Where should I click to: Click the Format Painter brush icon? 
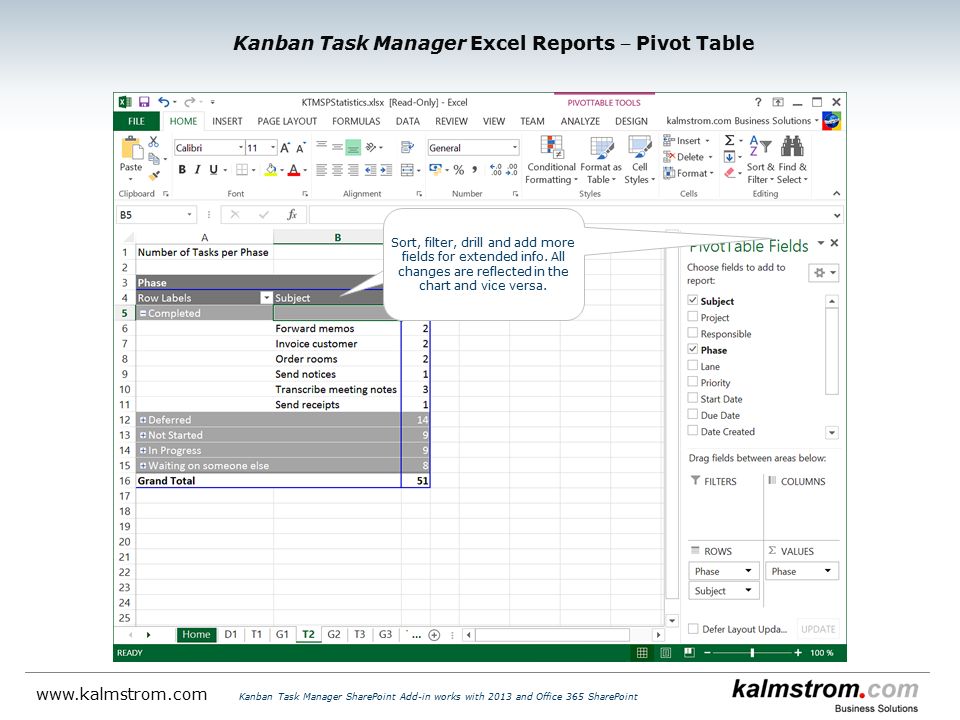tap(154, 175)
